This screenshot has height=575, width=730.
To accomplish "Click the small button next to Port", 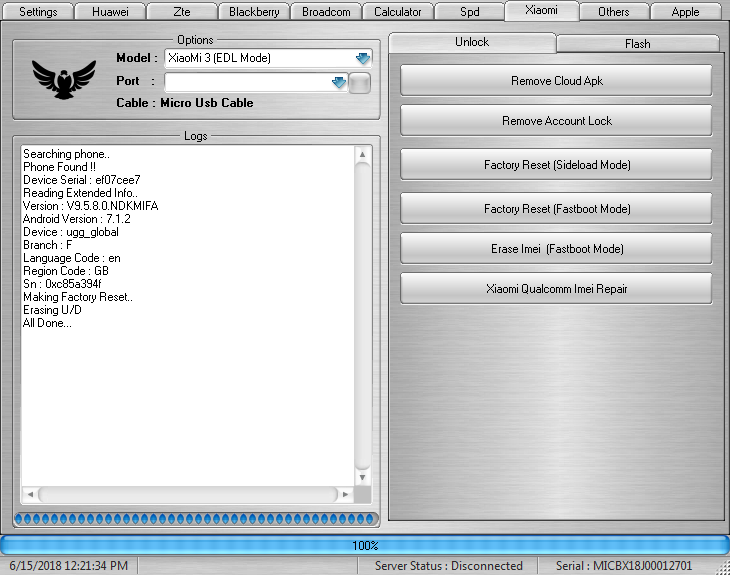I will click(x=359, y=83).
